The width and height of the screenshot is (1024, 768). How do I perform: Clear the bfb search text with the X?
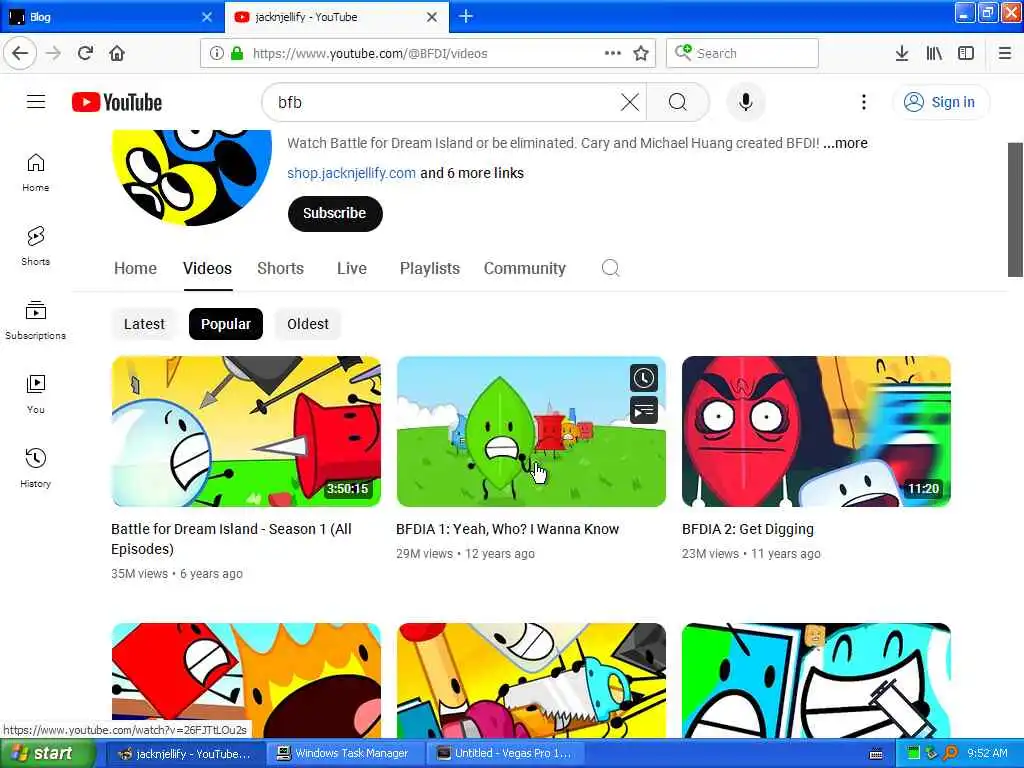[x=630, y=102]
